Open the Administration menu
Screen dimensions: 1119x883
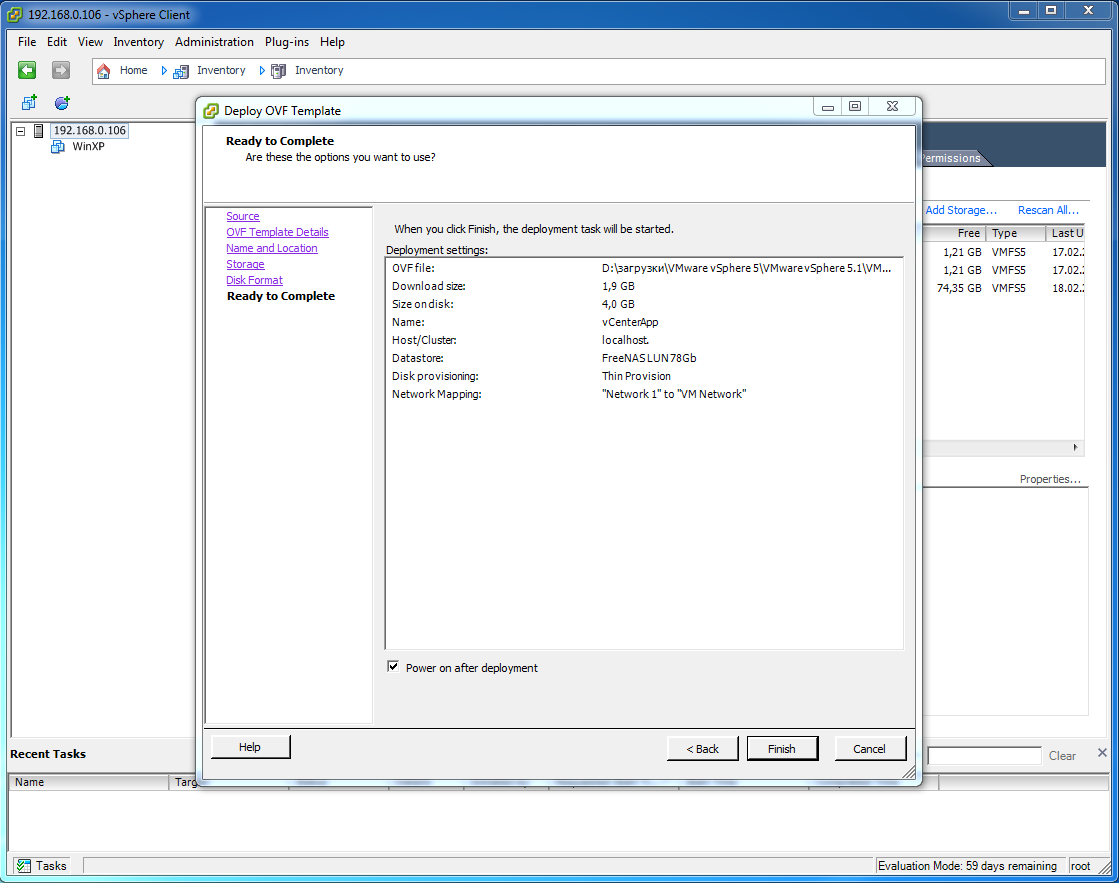(214, 42)
